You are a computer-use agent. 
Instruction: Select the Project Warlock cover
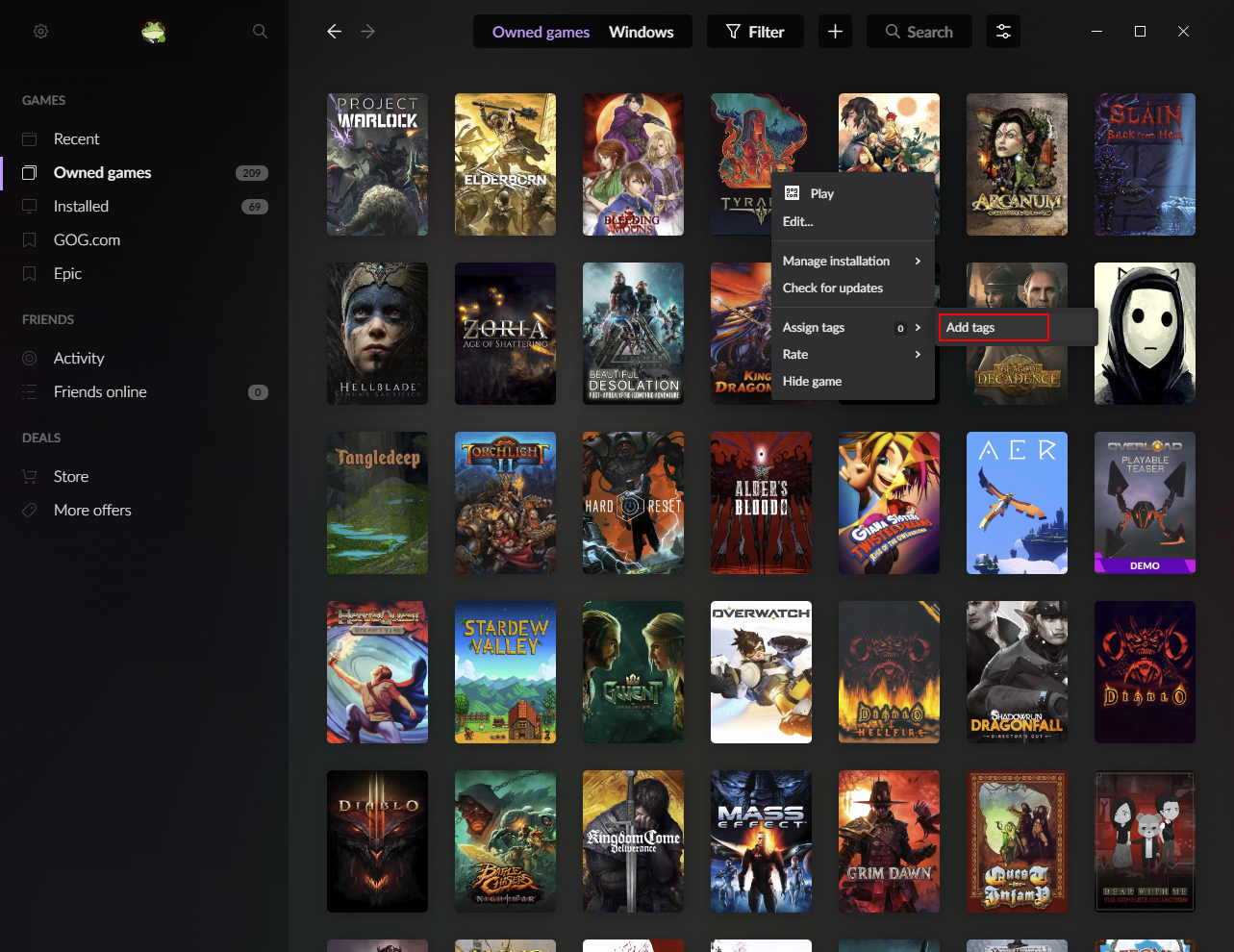[377, 164]
